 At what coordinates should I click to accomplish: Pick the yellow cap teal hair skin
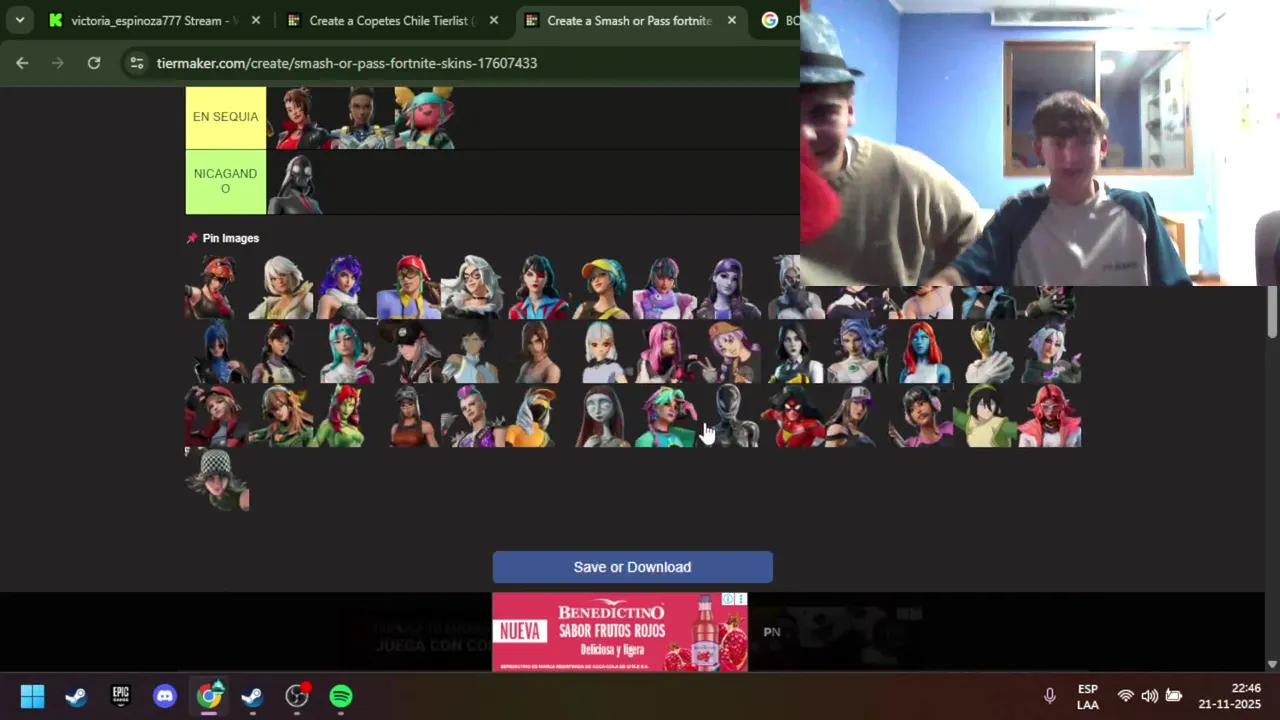coord(600,287)
